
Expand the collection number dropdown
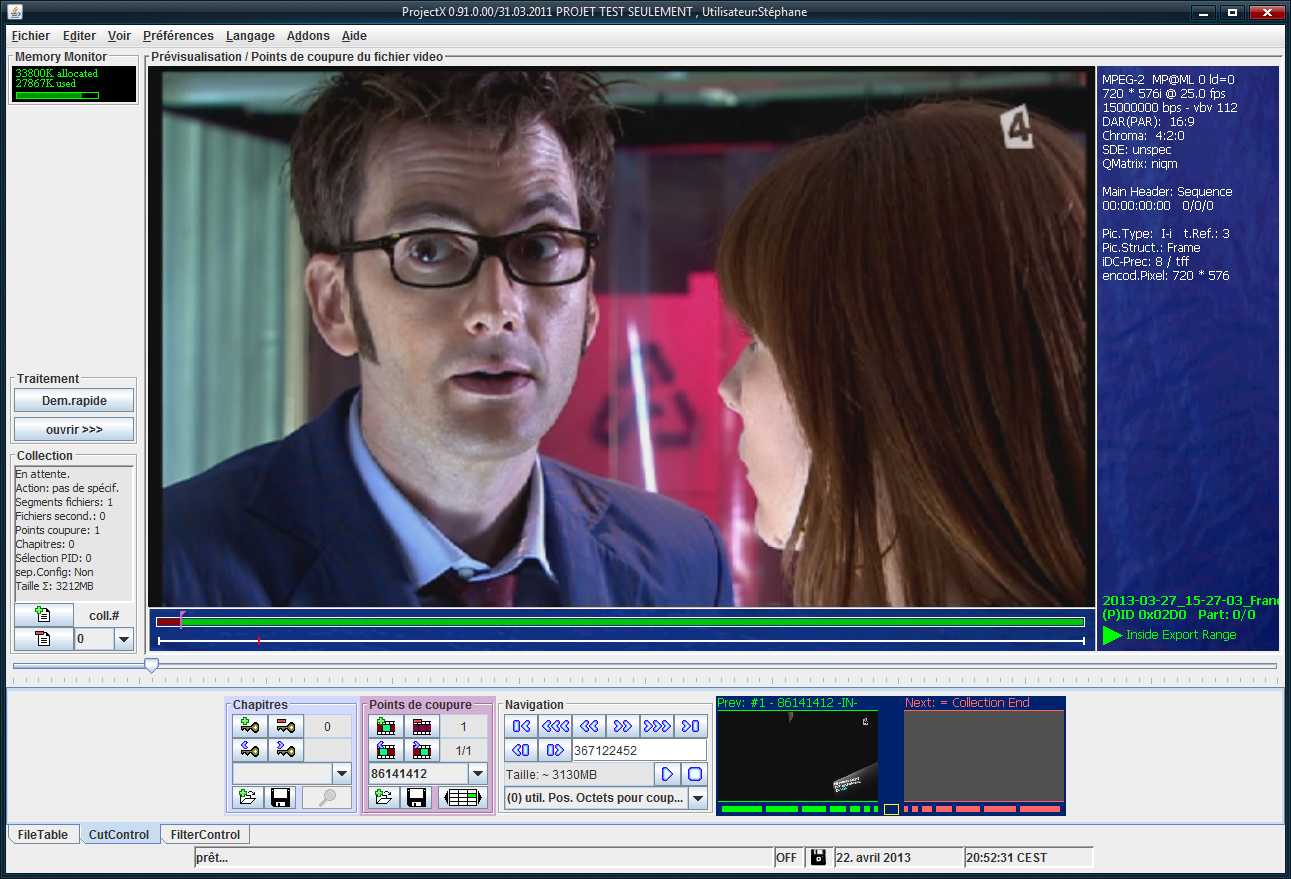click(x=124, y=639)
